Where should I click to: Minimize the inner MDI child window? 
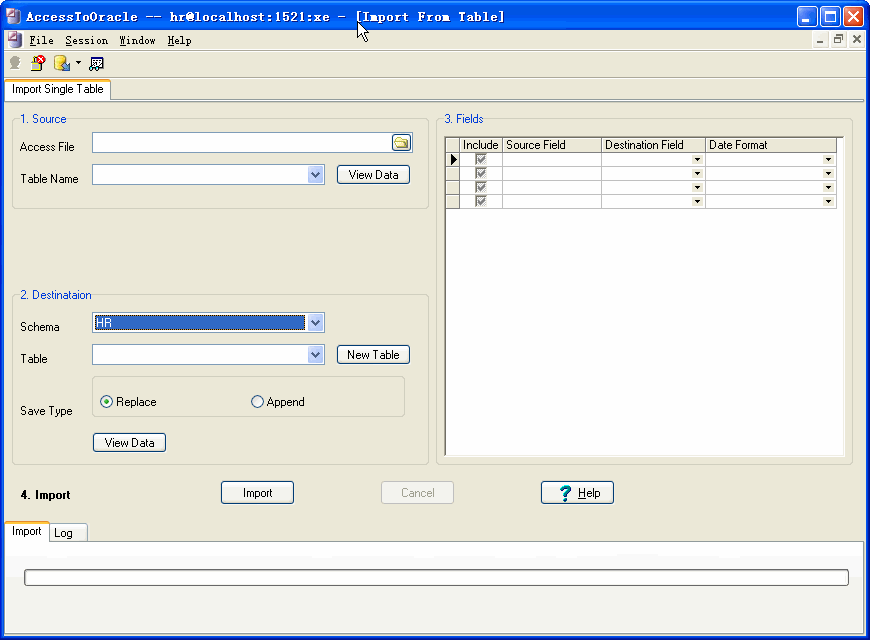click(x=820, y=40)
